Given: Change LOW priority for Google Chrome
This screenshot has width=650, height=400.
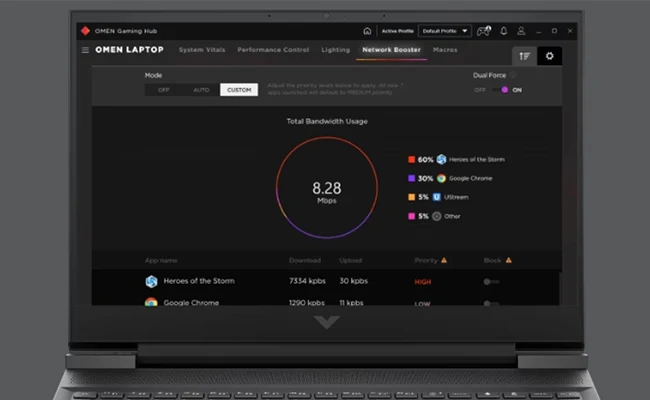Looking at the screenshot, I should pyautogui.click(x=422, y=303).
